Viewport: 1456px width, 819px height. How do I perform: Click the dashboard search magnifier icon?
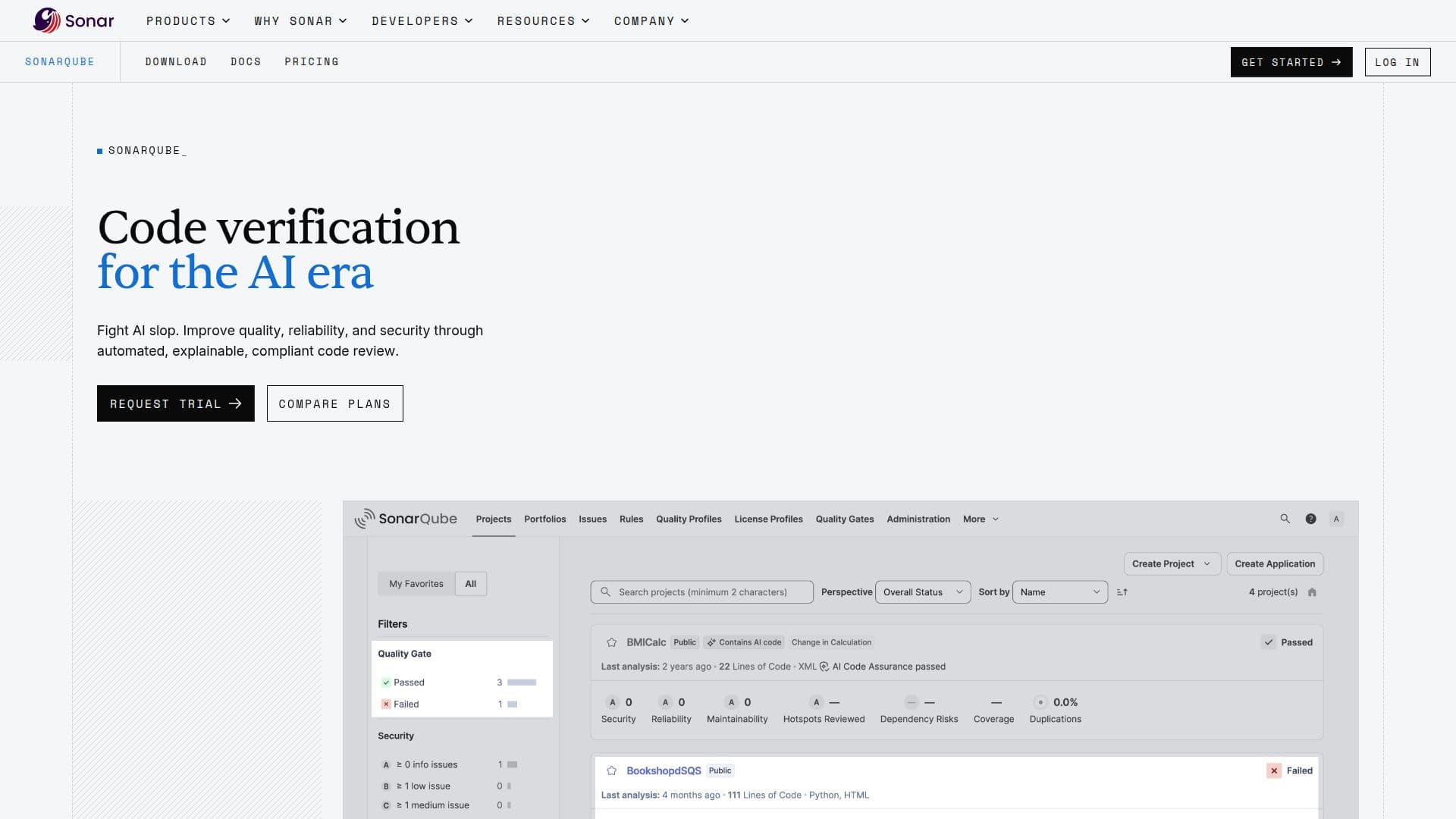point(1285,519)
